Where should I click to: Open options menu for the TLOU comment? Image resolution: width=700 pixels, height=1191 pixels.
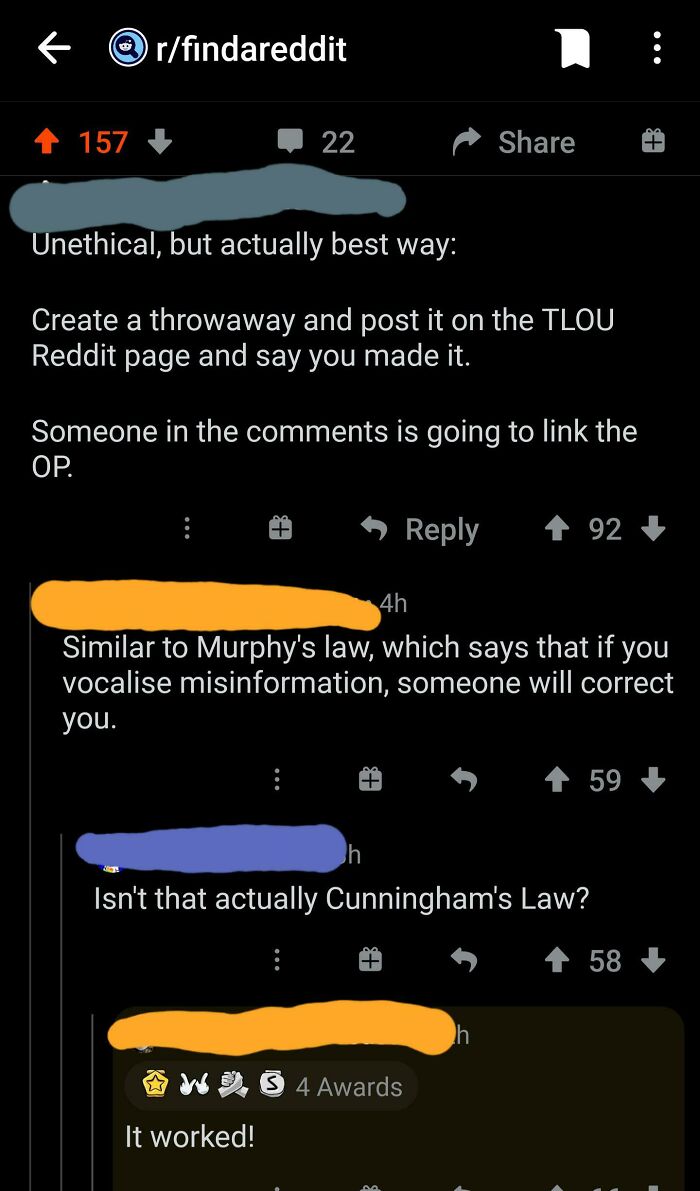(x=187, y=529)
